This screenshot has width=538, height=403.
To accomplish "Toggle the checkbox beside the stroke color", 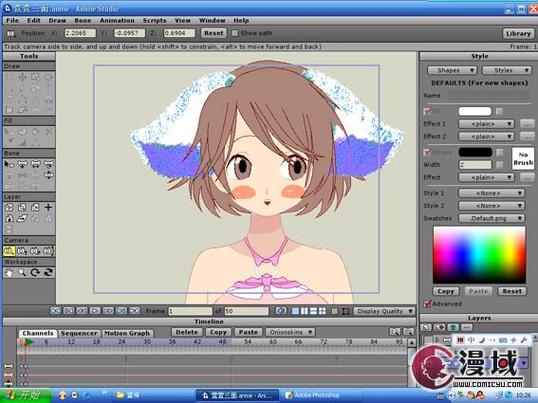I will (500, 152).
